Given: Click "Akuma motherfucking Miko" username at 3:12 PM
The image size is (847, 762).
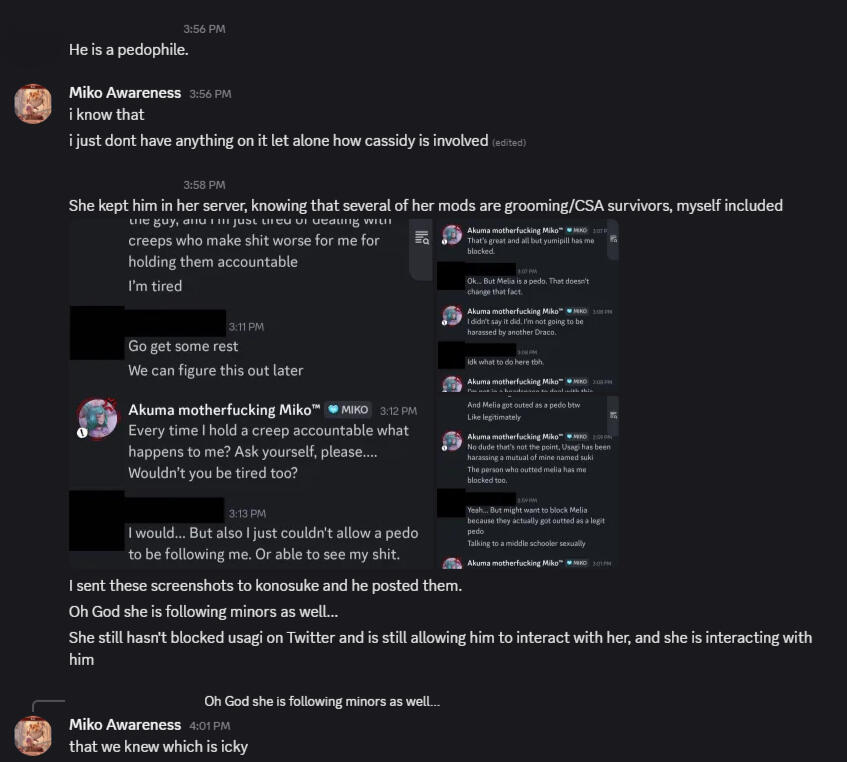Looking at the screenshot, I should pos(224,410).
